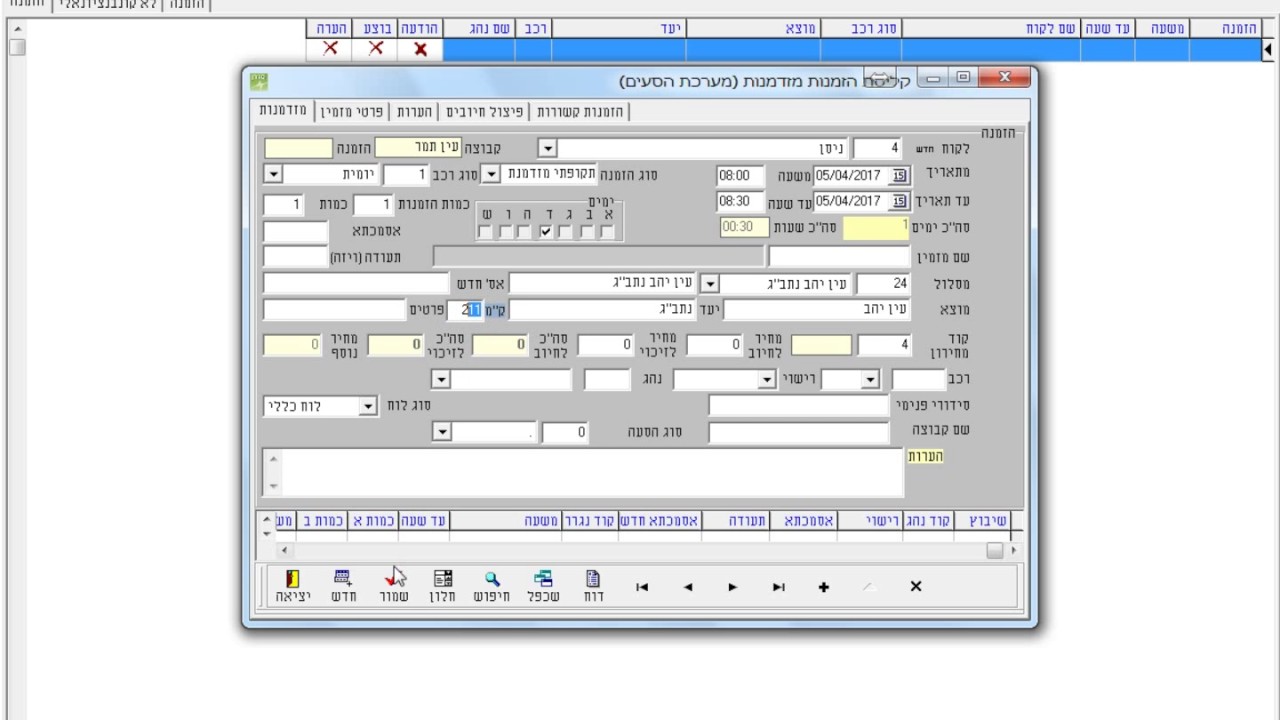Toggle day ו checkbox

[x=506, y=232]
